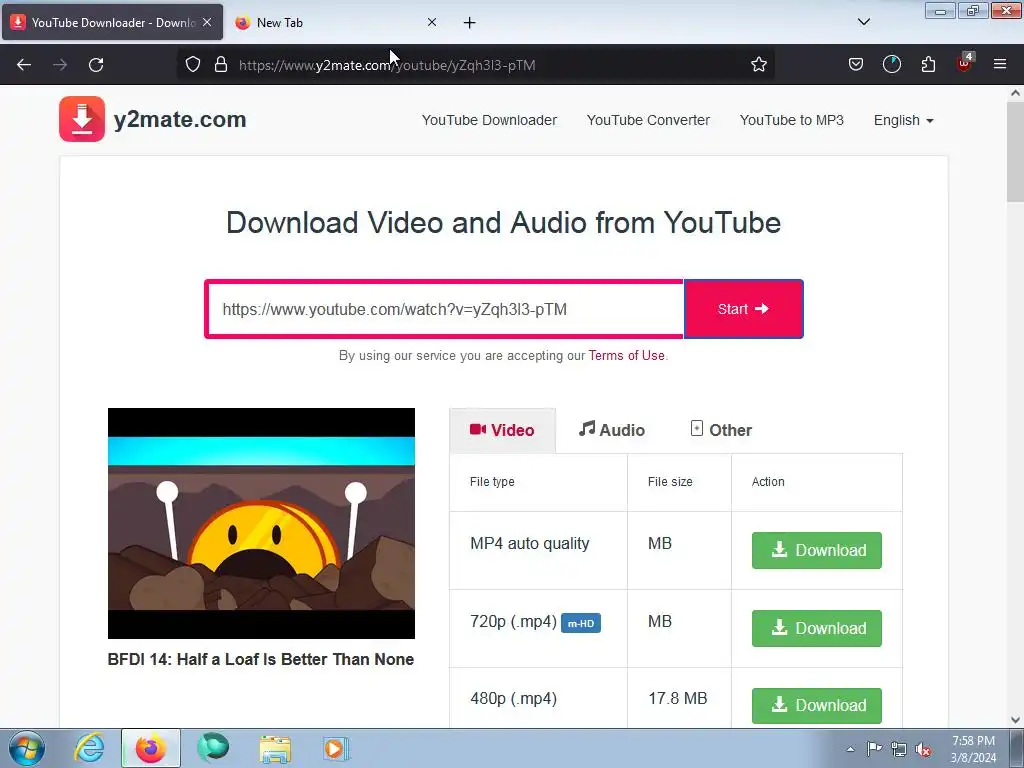The width and height of the screenshot is (1024, 768).
Task: Open the teal globe browser taskbar icon
Action: 213,748
